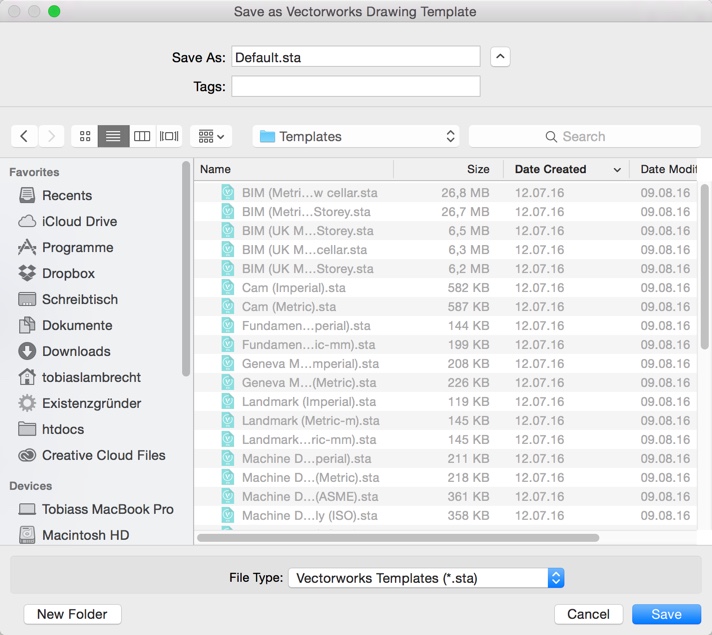The image size is (712, 635).
Task: Open the File Type dropdown
Action: (426, 578)
